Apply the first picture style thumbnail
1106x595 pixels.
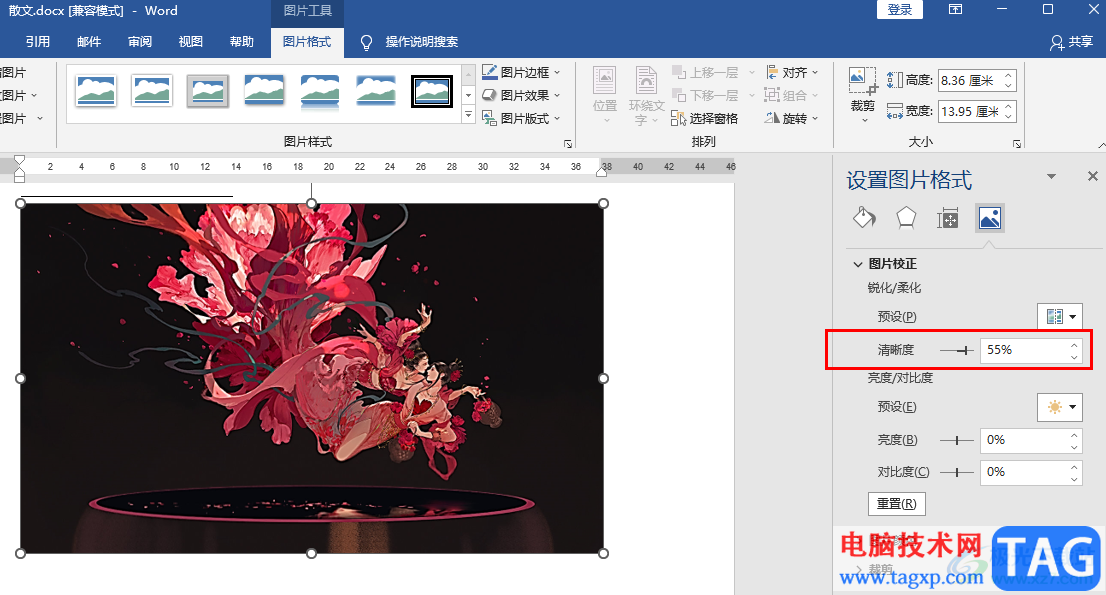pyautogui.click(x=96, y=91)
